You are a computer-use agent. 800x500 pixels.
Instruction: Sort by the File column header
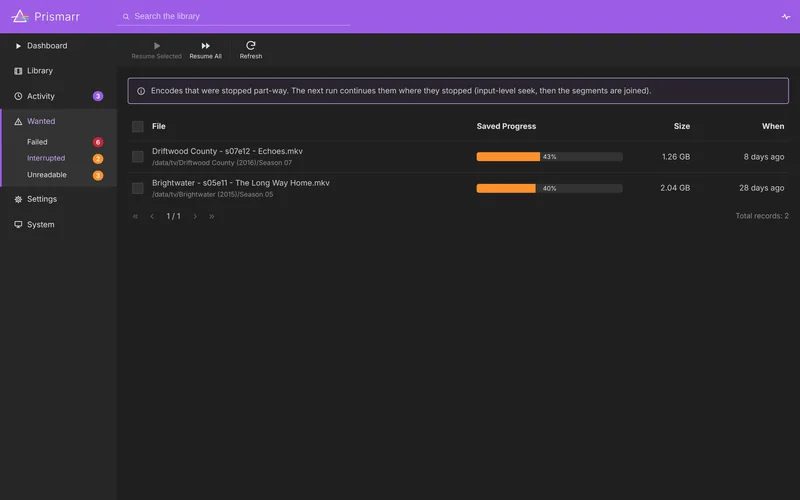tap(159, 126)
